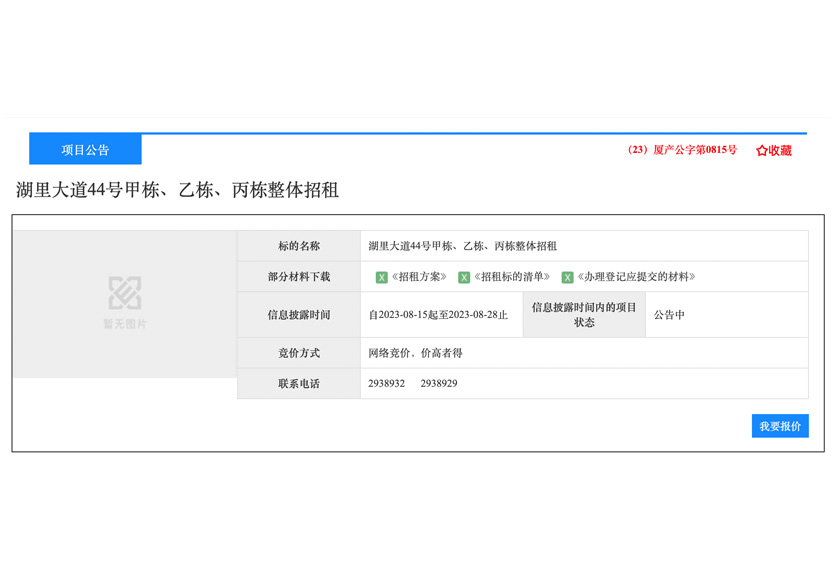Click the disclosure date range 2023-08-15 text
This screenshot has height=573, width=837.
pos(438,315)
